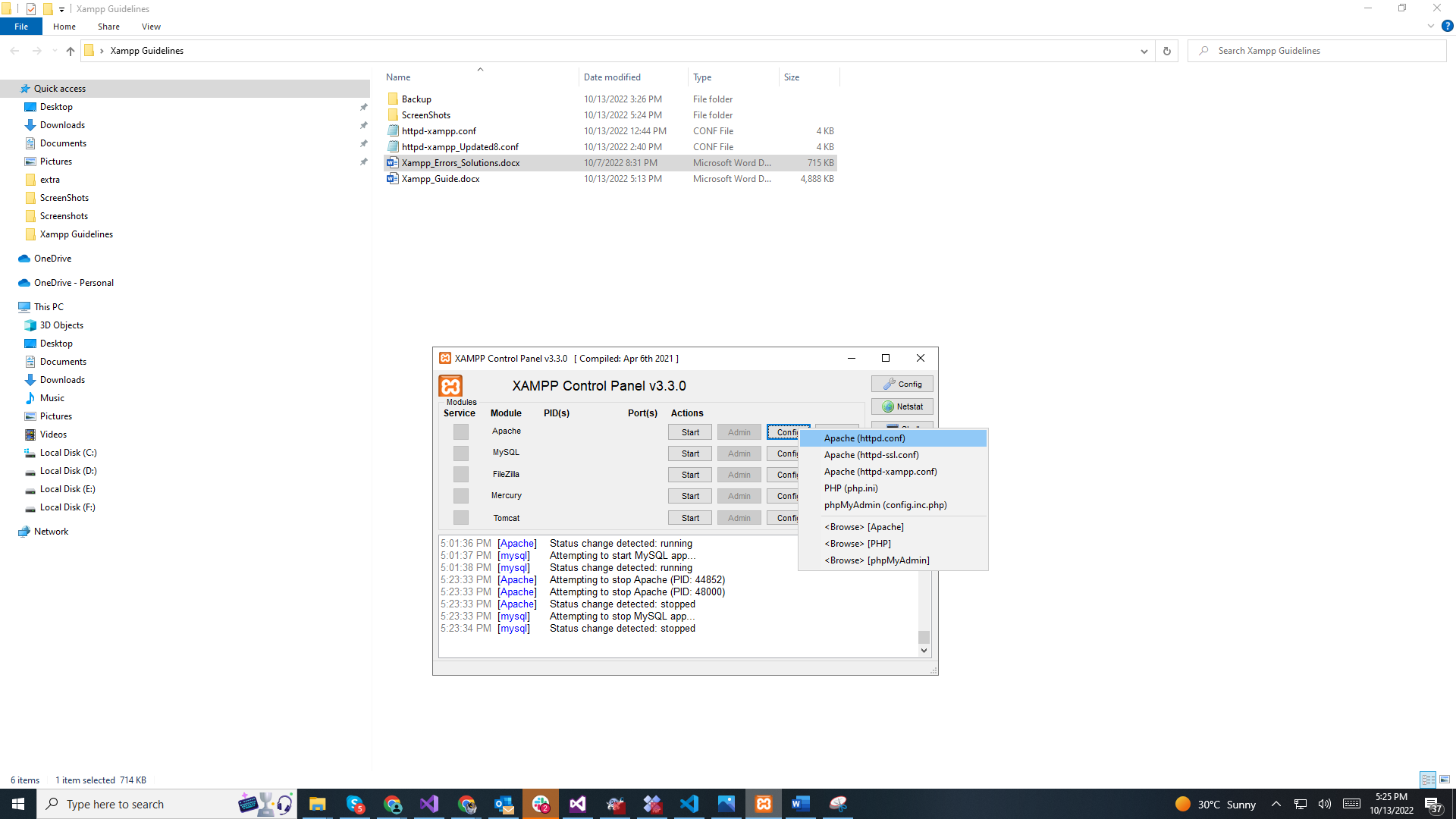The height and width of the screenshot is (819, 1456).
Task: Open Network in navigation pane
Action: [51, 532]
